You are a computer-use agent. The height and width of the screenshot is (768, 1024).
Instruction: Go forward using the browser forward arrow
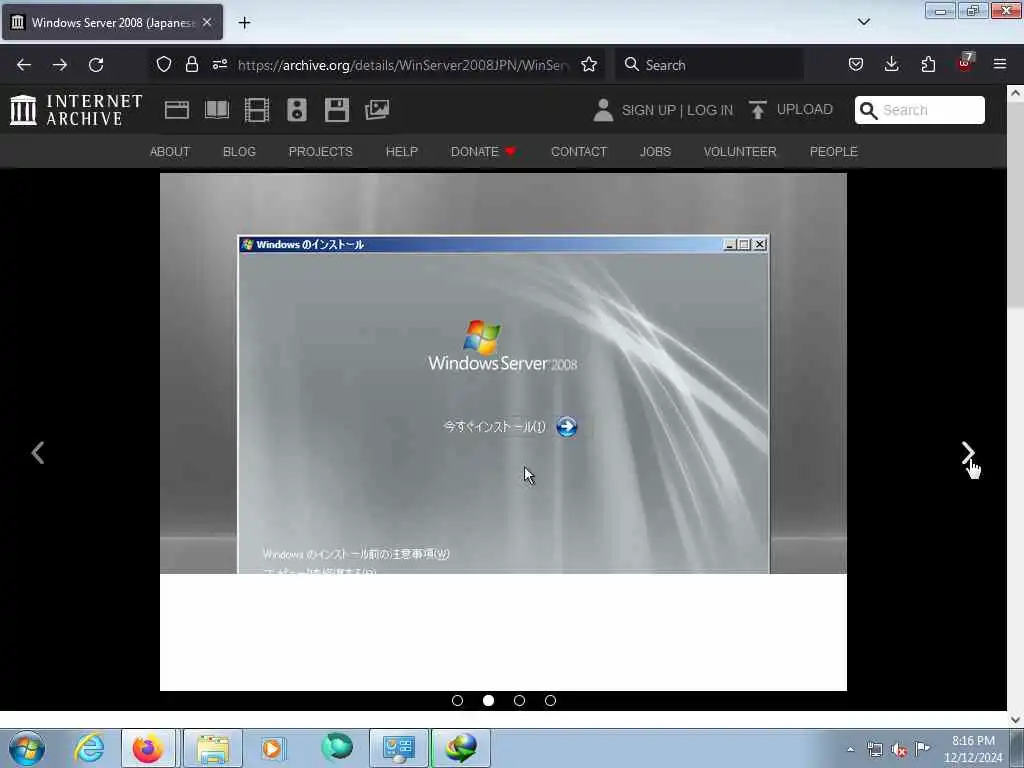60,65
